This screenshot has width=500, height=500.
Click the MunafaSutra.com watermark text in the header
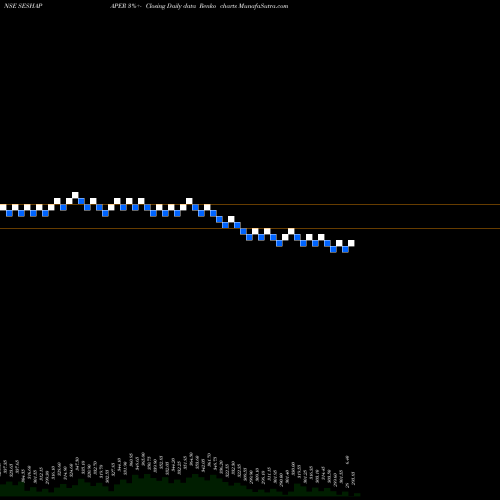[263, 6]
